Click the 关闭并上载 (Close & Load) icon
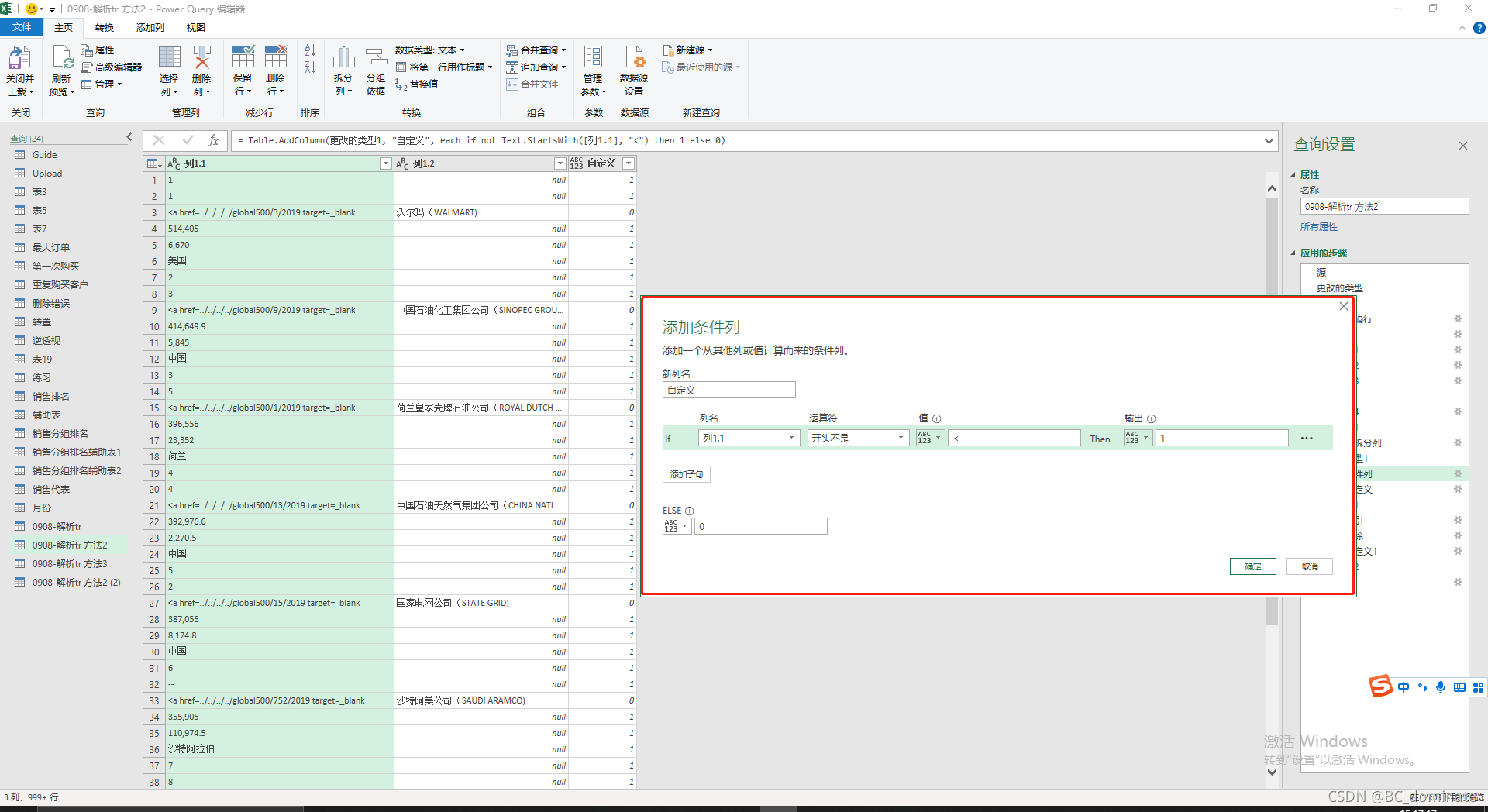The width and height of the screenshot is (1488, 812). click(19, 57)
